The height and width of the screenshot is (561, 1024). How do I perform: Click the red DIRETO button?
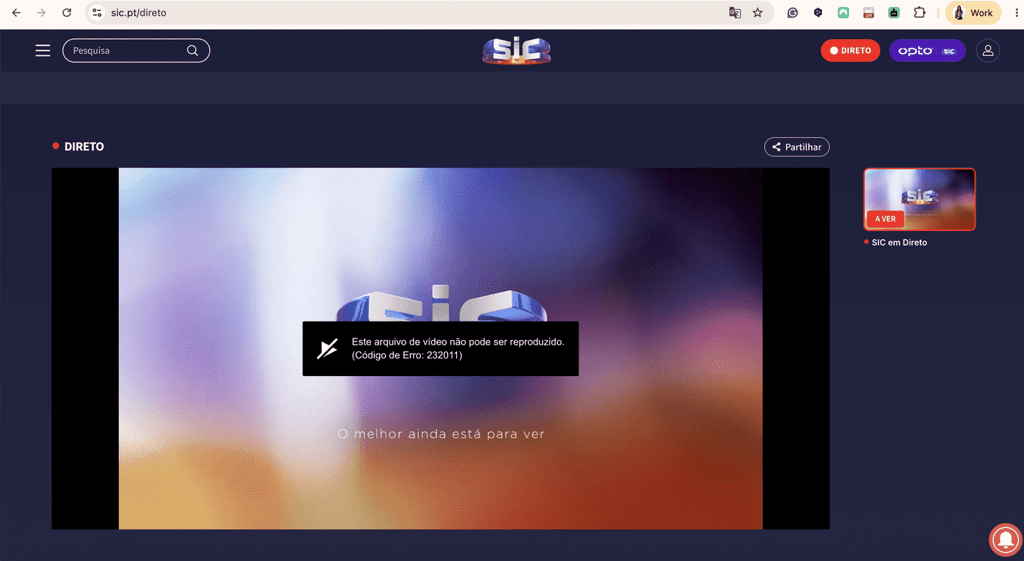click(850, 50)
